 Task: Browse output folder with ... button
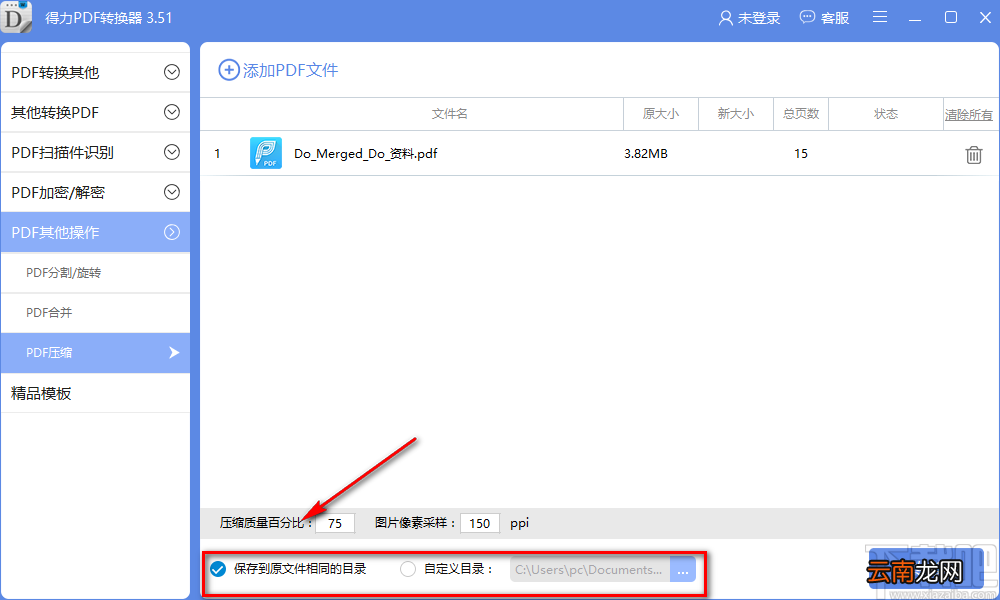(x=682, y=569)
